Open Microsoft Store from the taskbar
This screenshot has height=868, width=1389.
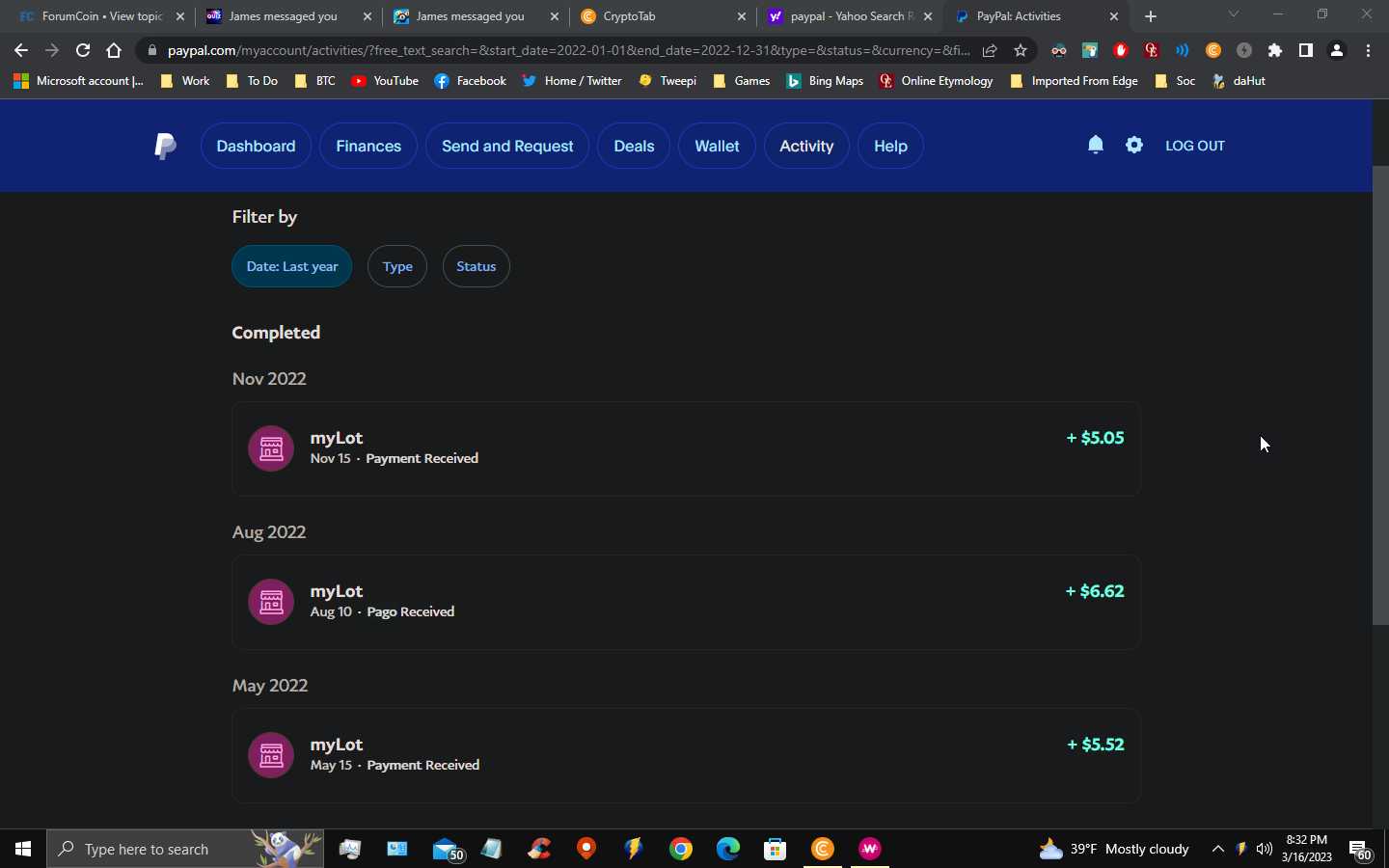[x=776, y=849]
